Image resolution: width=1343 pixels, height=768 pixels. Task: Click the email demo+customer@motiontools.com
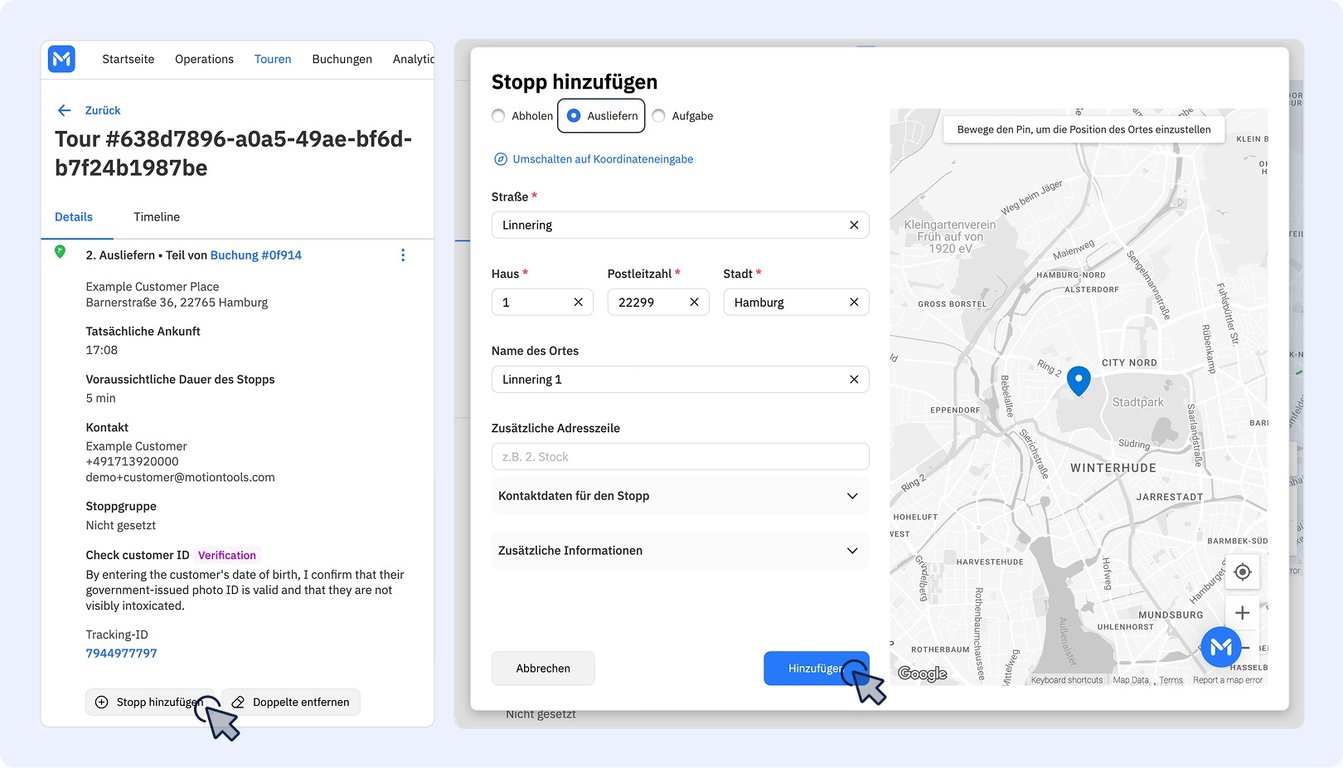[180, 477]
